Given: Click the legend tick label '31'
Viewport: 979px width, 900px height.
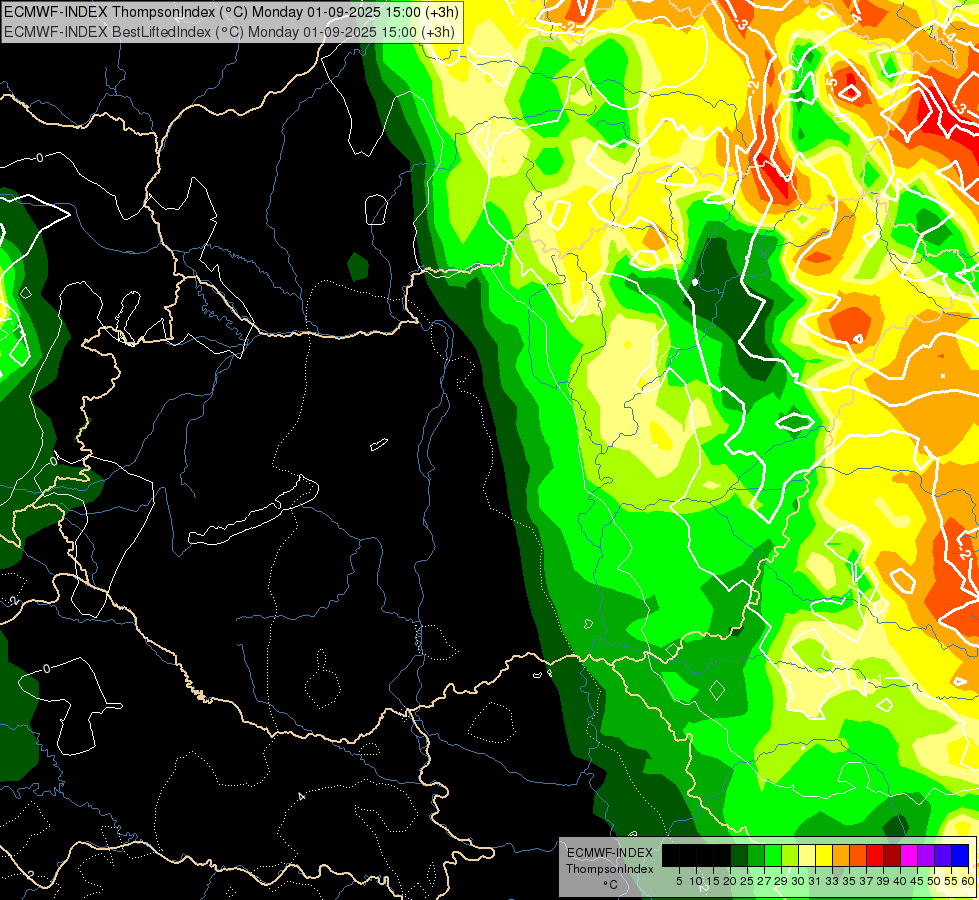Looking at the screenshot, I should click(815, 881).
